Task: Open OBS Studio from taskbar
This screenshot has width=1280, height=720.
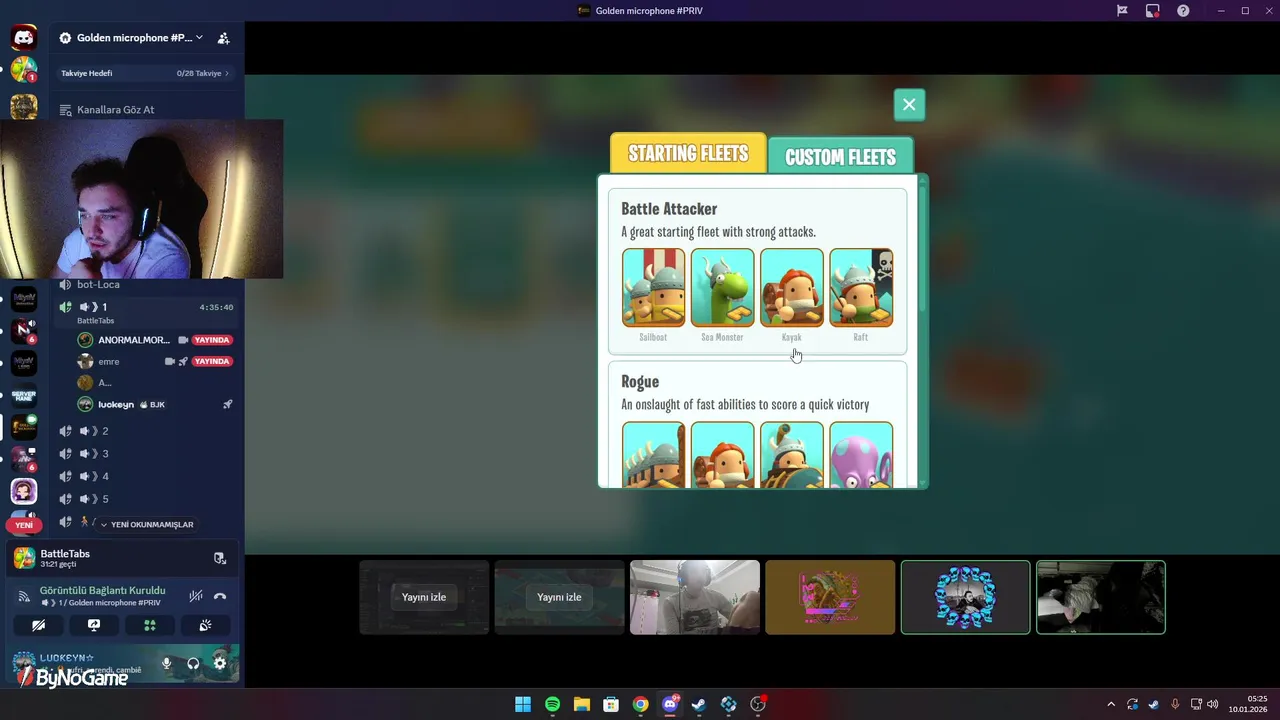Action: [758, 704]
